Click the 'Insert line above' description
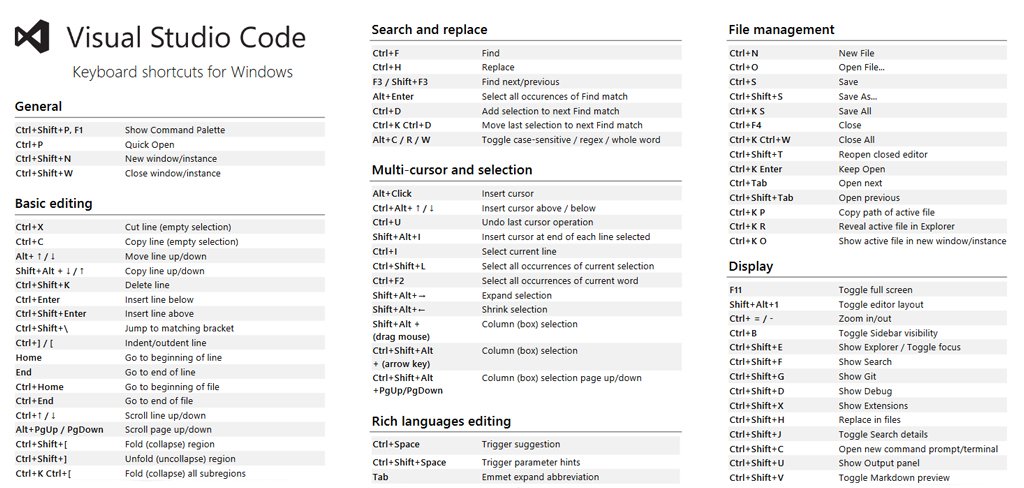Screen dimensions: 1024x488 coord(159,314)
